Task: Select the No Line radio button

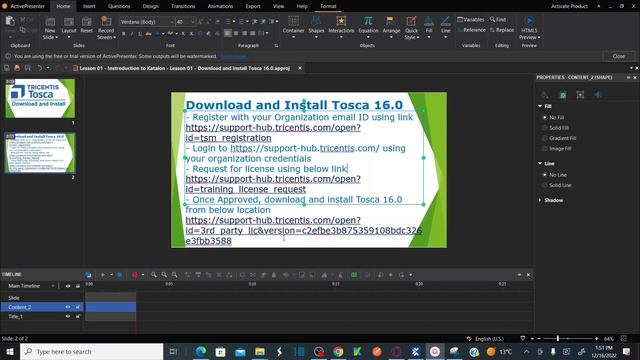Action: [x=544, y=175]
